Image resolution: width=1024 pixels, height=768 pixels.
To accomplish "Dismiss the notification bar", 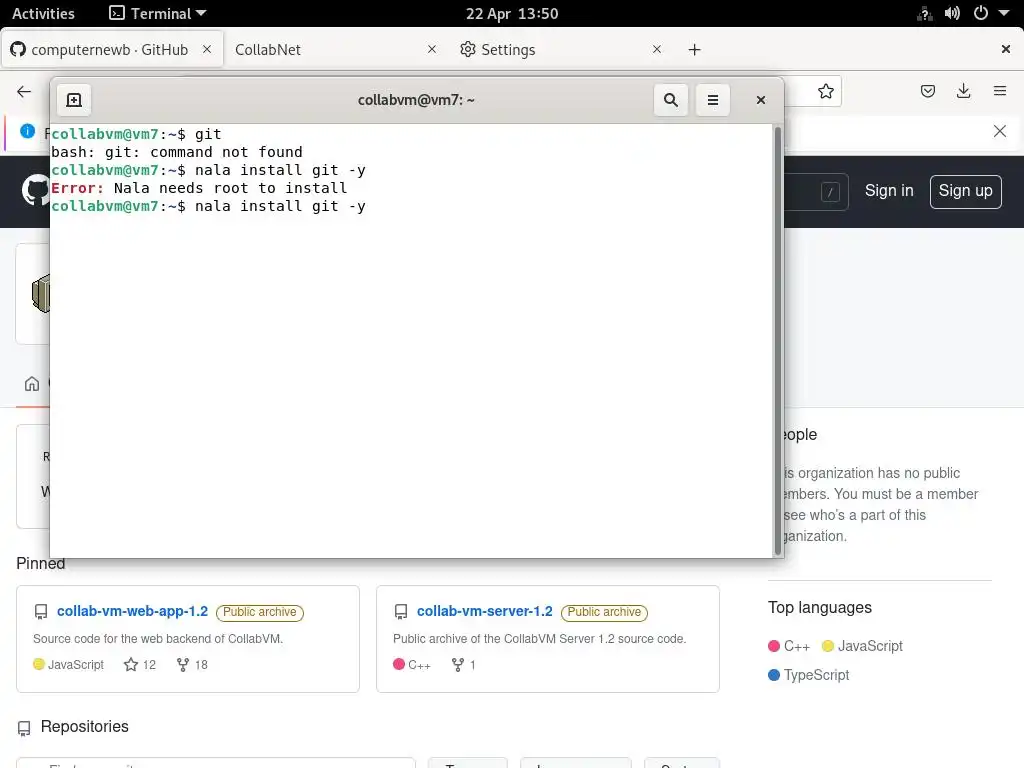I will [x=999, y=131].
